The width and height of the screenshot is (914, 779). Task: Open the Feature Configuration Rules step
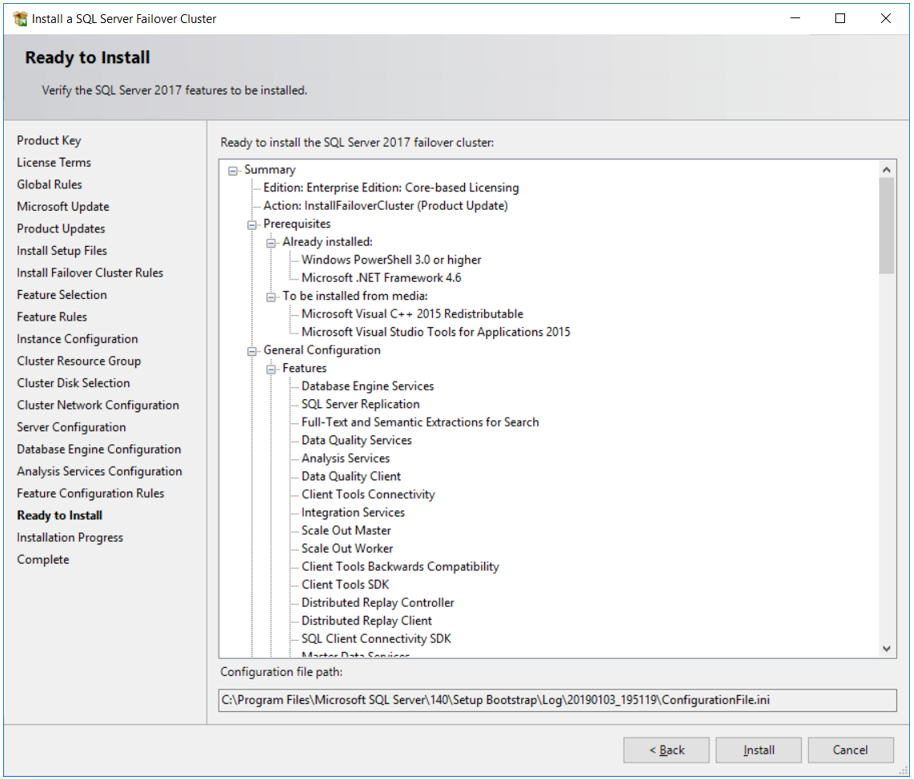click(90, 494)
